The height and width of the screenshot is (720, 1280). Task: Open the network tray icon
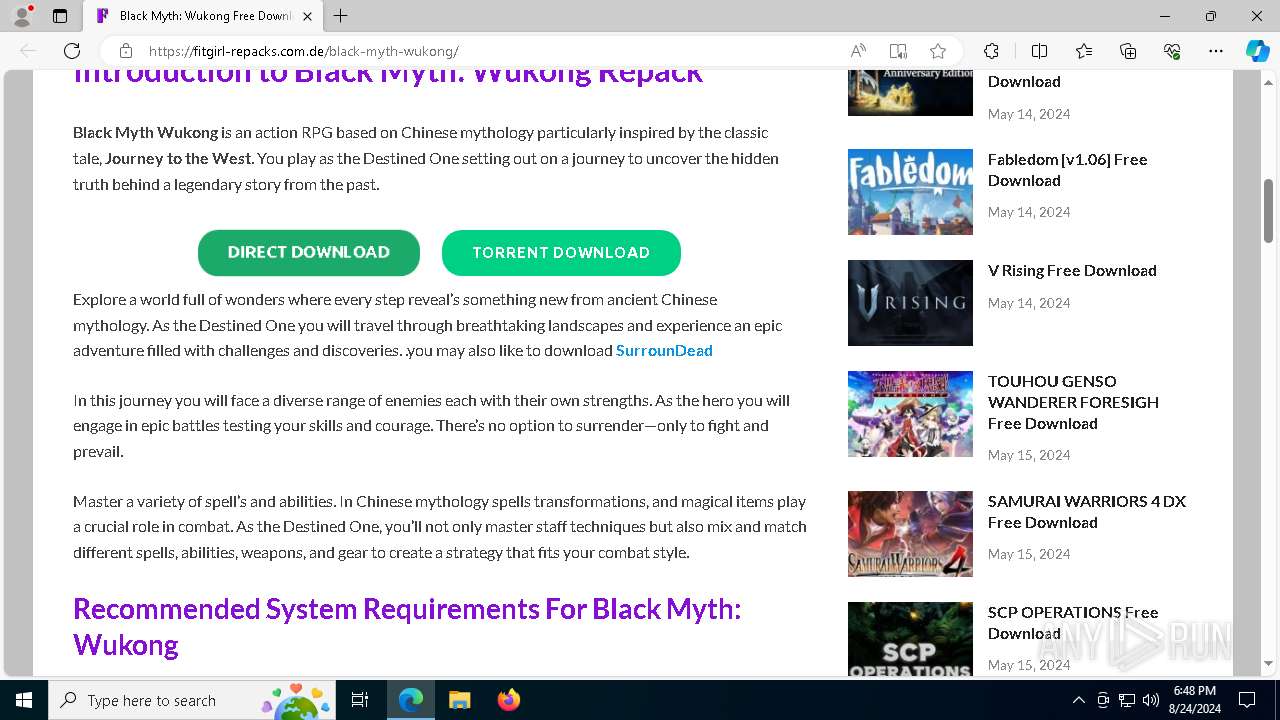1126,700
